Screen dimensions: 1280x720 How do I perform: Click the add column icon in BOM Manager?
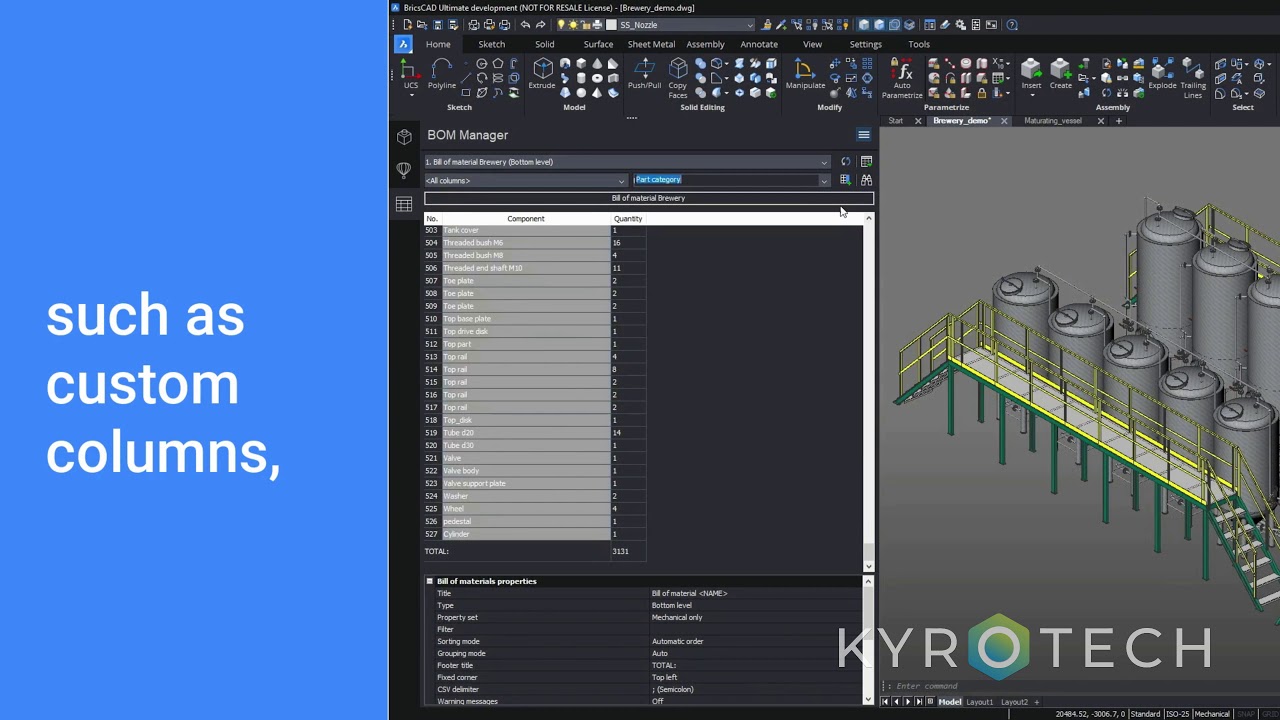click(x=846, y=180)
